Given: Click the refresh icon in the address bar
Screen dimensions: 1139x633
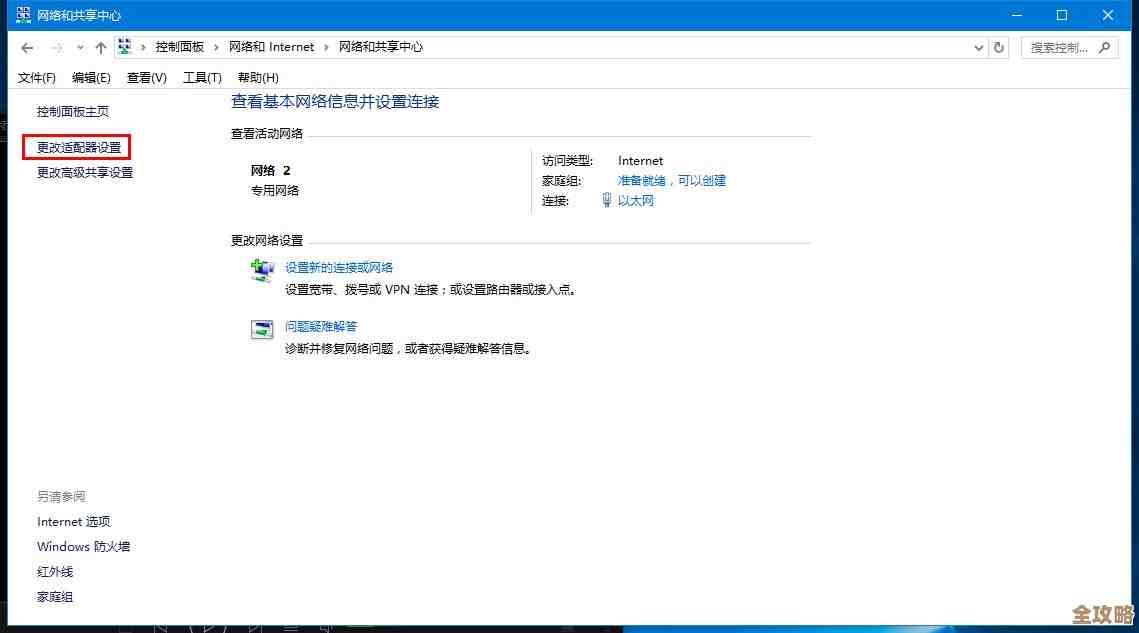Looking at the screenshot, I should point(1000,46).
